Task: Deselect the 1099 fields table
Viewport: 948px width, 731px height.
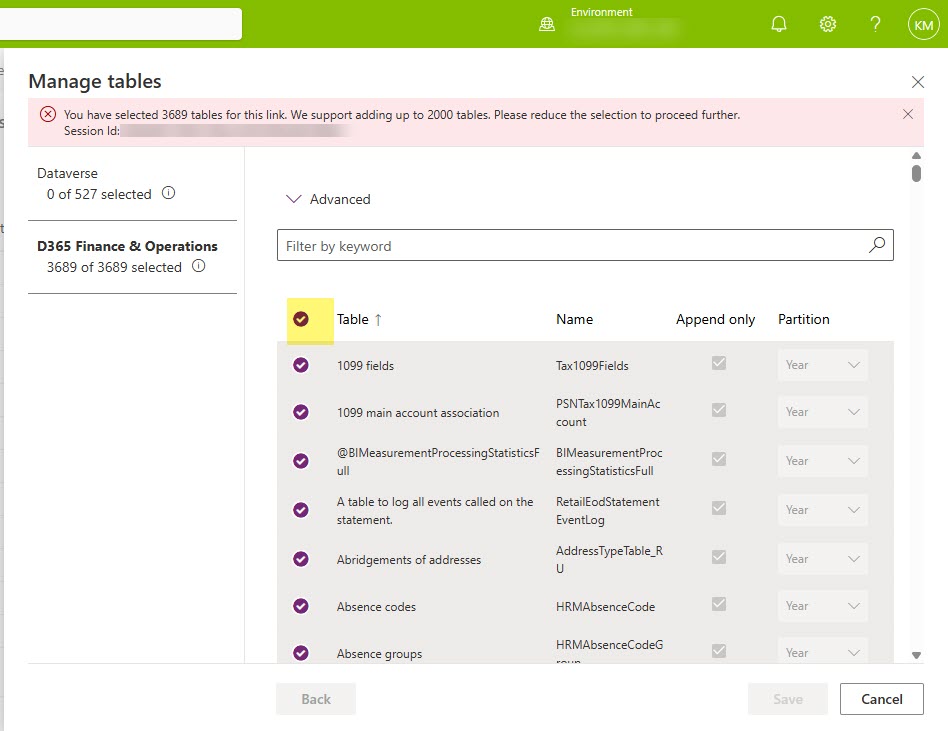Action: [301, 365]
